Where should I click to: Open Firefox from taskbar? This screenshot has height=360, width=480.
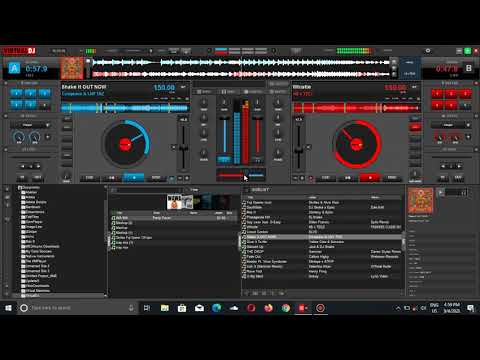tap(268, 308)
